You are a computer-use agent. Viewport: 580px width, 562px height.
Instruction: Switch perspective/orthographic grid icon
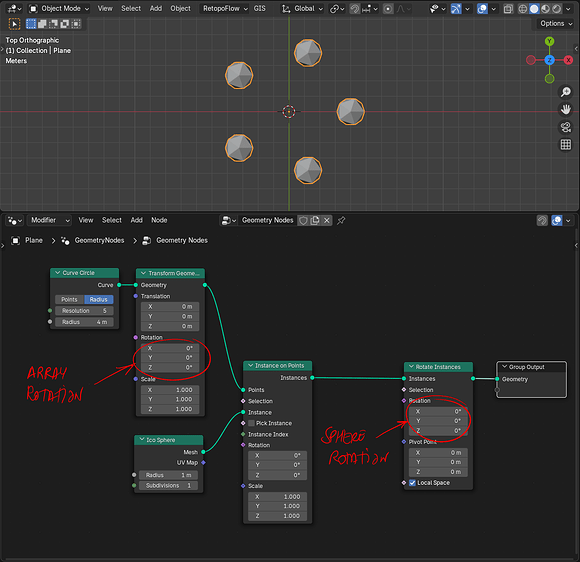tap(566, 145)
